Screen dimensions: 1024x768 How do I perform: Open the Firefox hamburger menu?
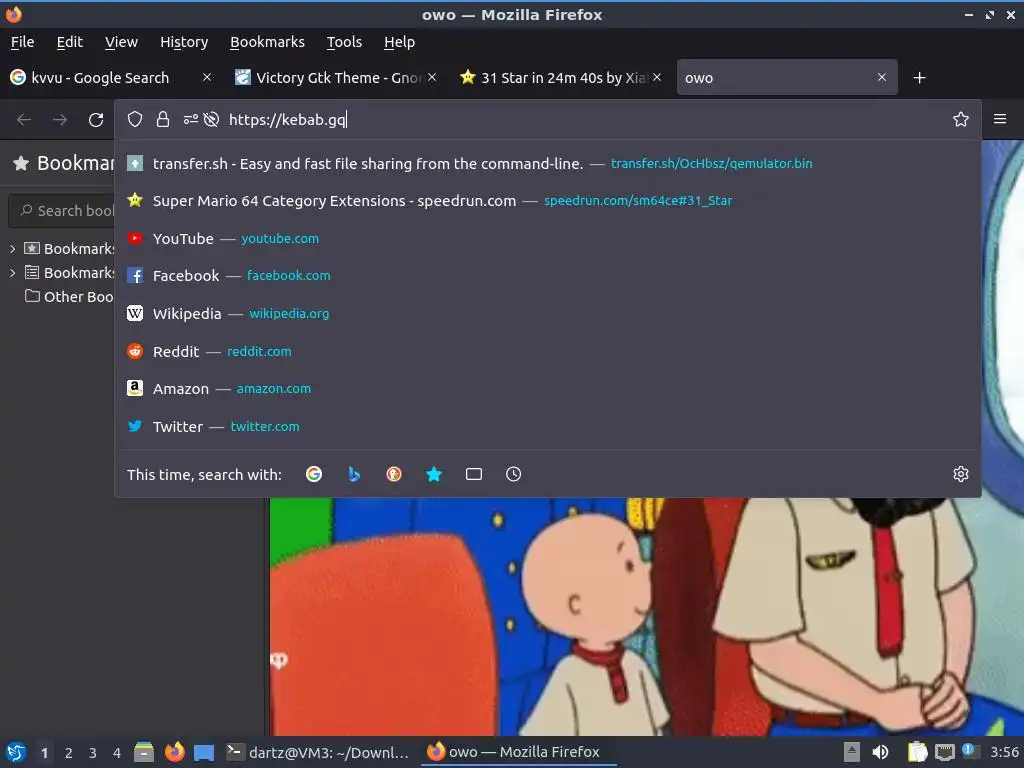click(x=1000, y=119)
